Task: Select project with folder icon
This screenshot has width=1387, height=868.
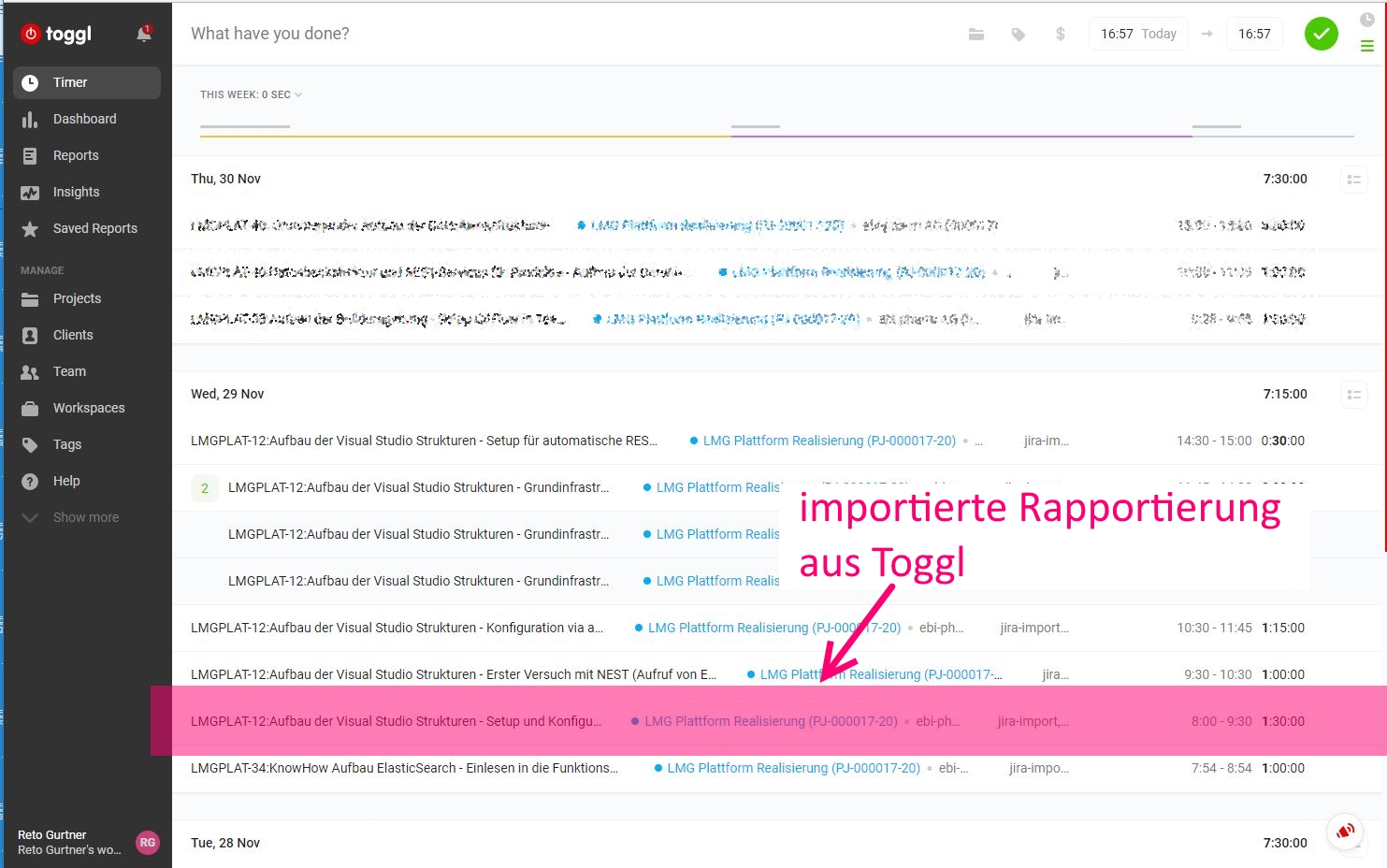Action: (976, 35)
